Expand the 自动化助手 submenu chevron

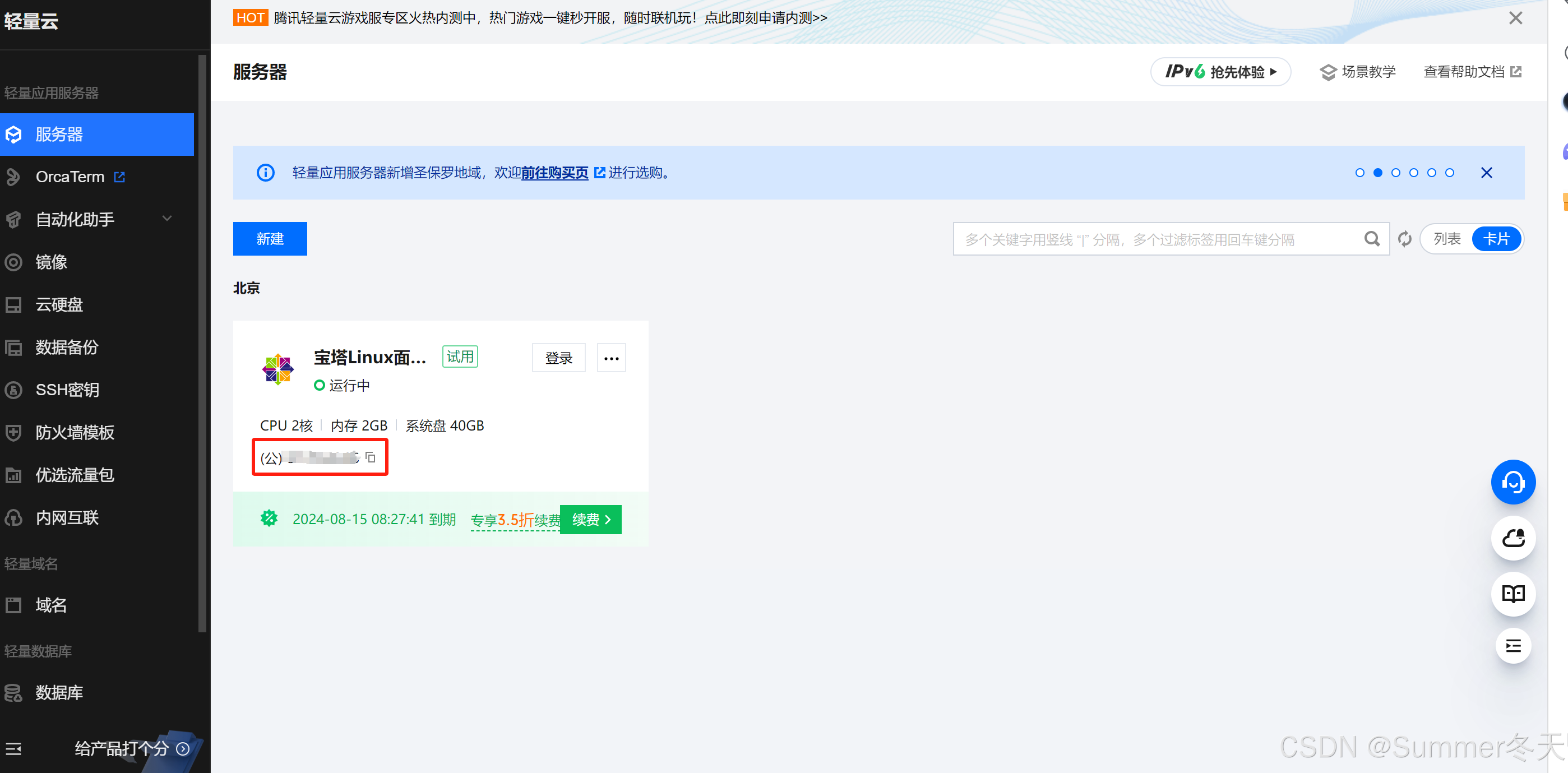[x=168, y=219]
